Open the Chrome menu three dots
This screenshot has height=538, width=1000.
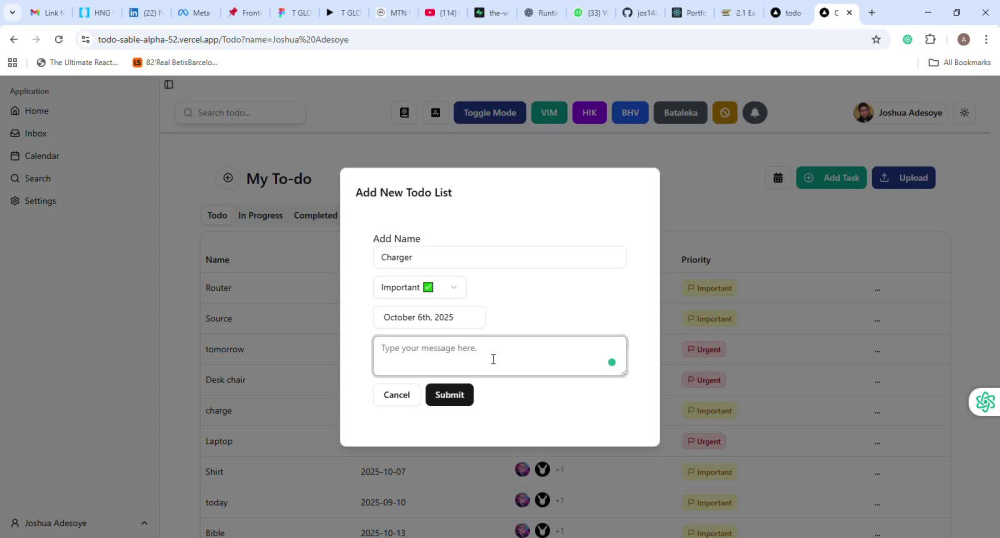pos(986,40)
